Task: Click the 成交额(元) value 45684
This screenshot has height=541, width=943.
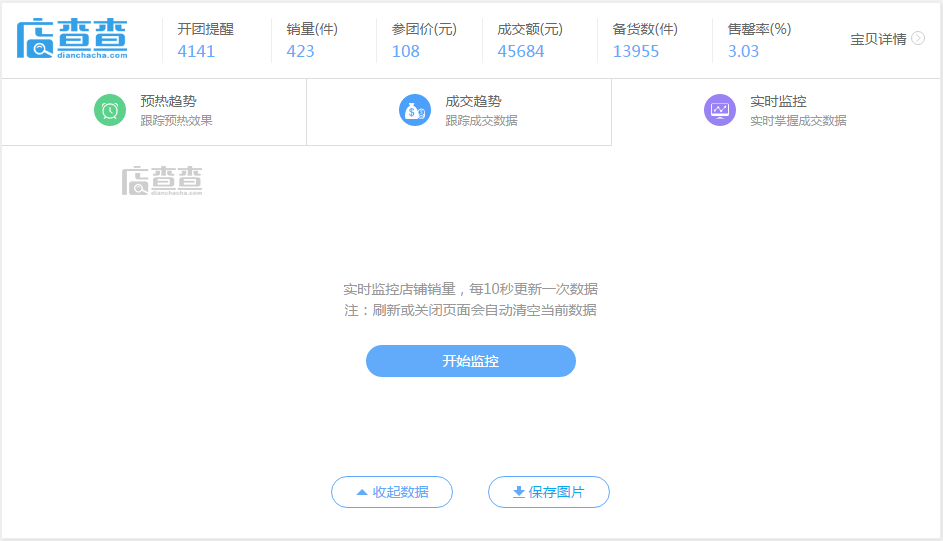Action: pos(521,52)
